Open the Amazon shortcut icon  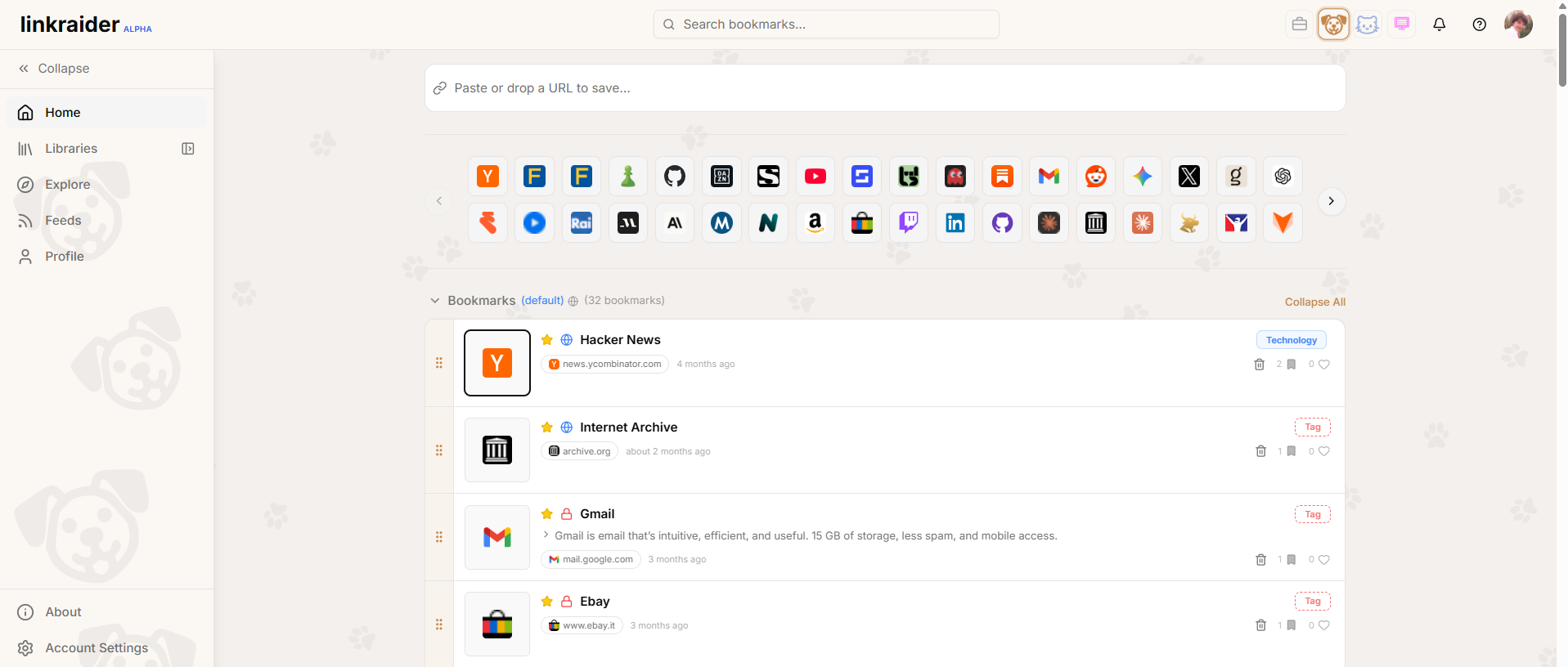tap(815, 223)
